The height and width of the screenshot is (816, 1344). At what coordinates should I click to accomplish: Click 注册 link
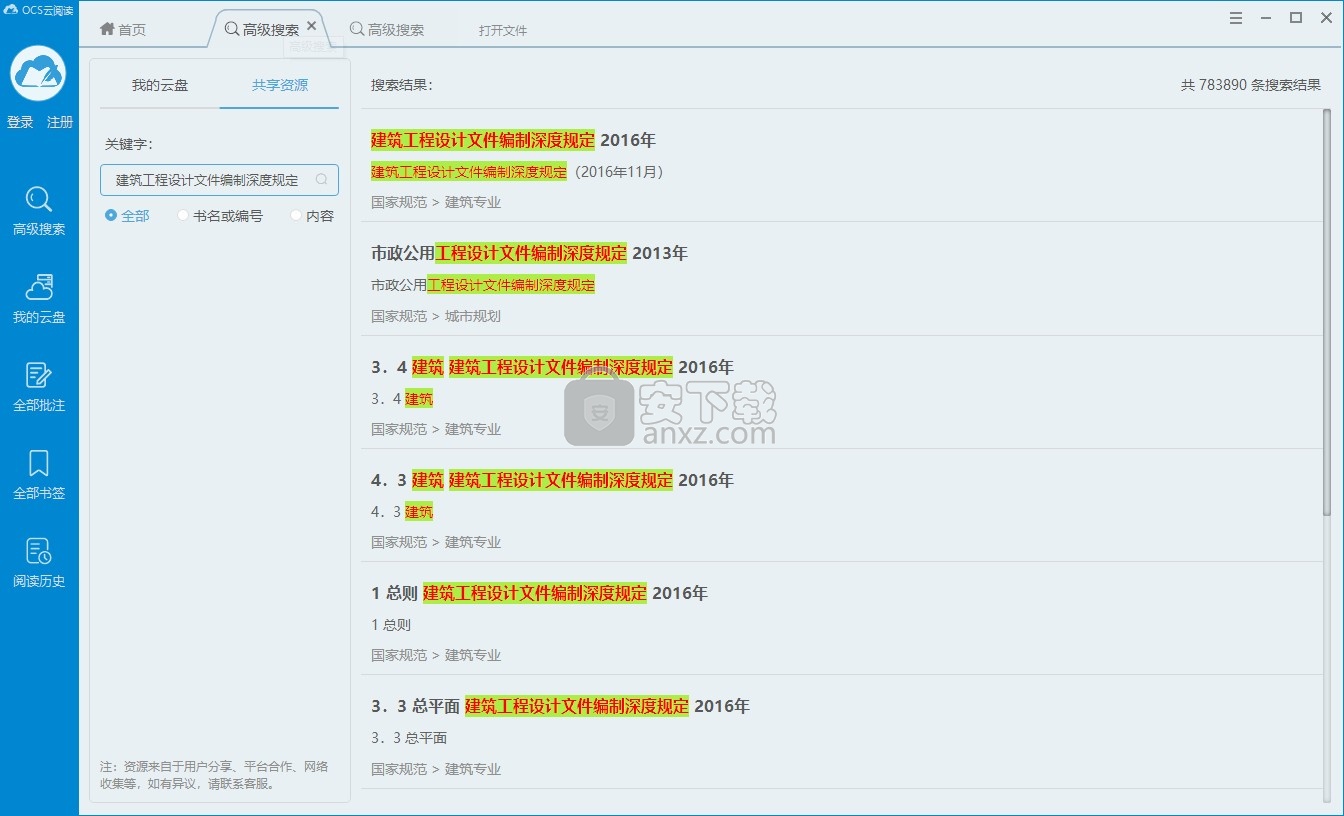coord(60,122)
